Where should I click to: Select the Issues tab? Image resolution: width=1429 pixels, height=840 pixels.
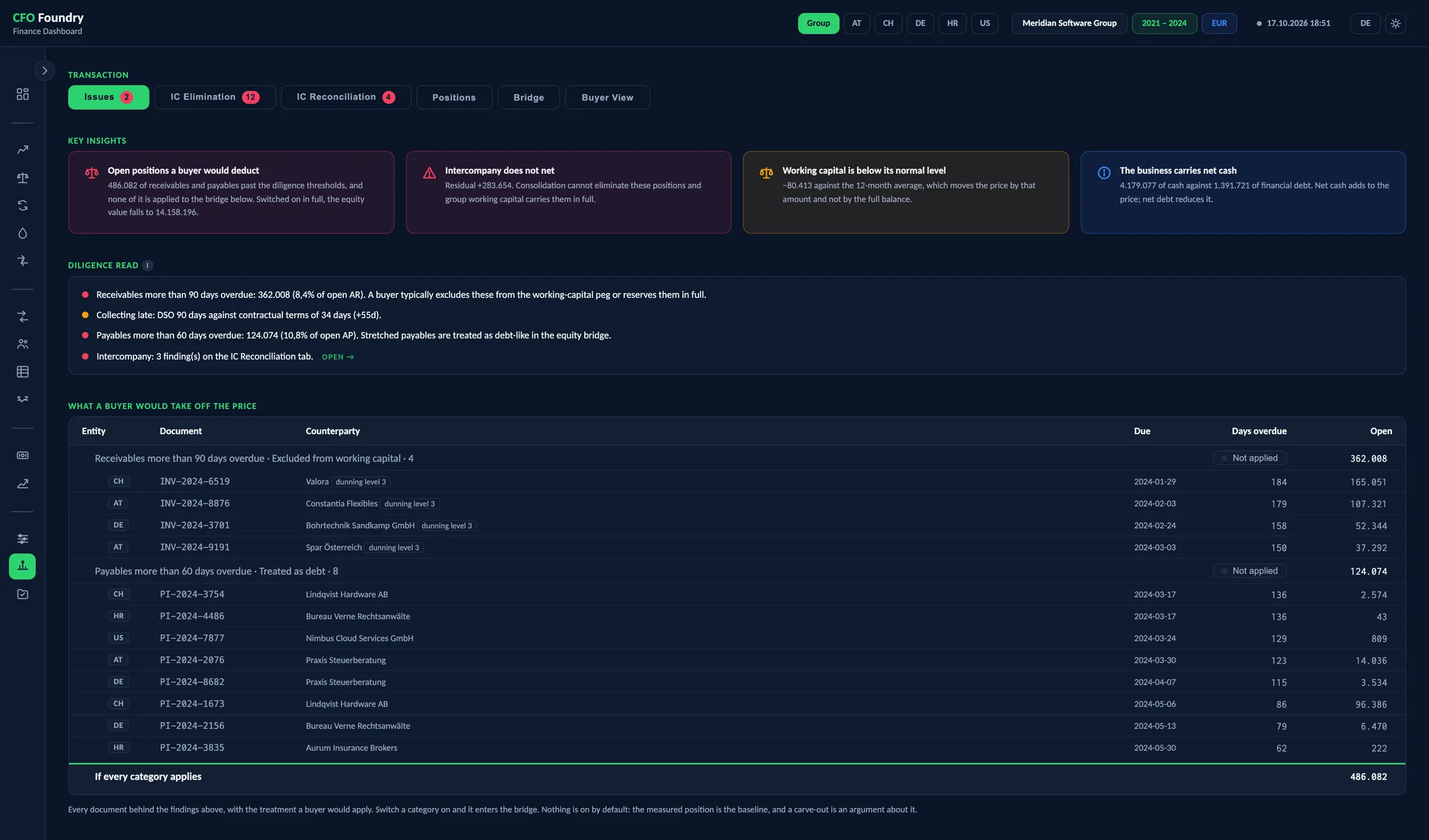pos(108,98)
